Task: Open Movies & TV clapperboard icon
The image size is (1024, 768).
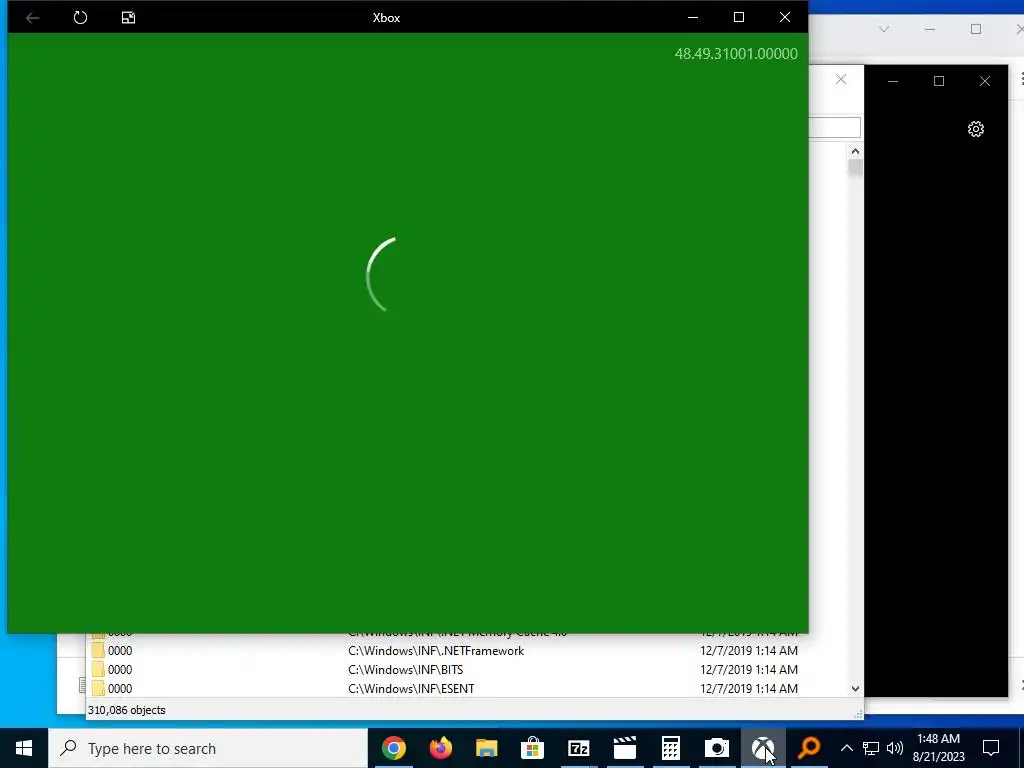Action: [x=625, y=748]
